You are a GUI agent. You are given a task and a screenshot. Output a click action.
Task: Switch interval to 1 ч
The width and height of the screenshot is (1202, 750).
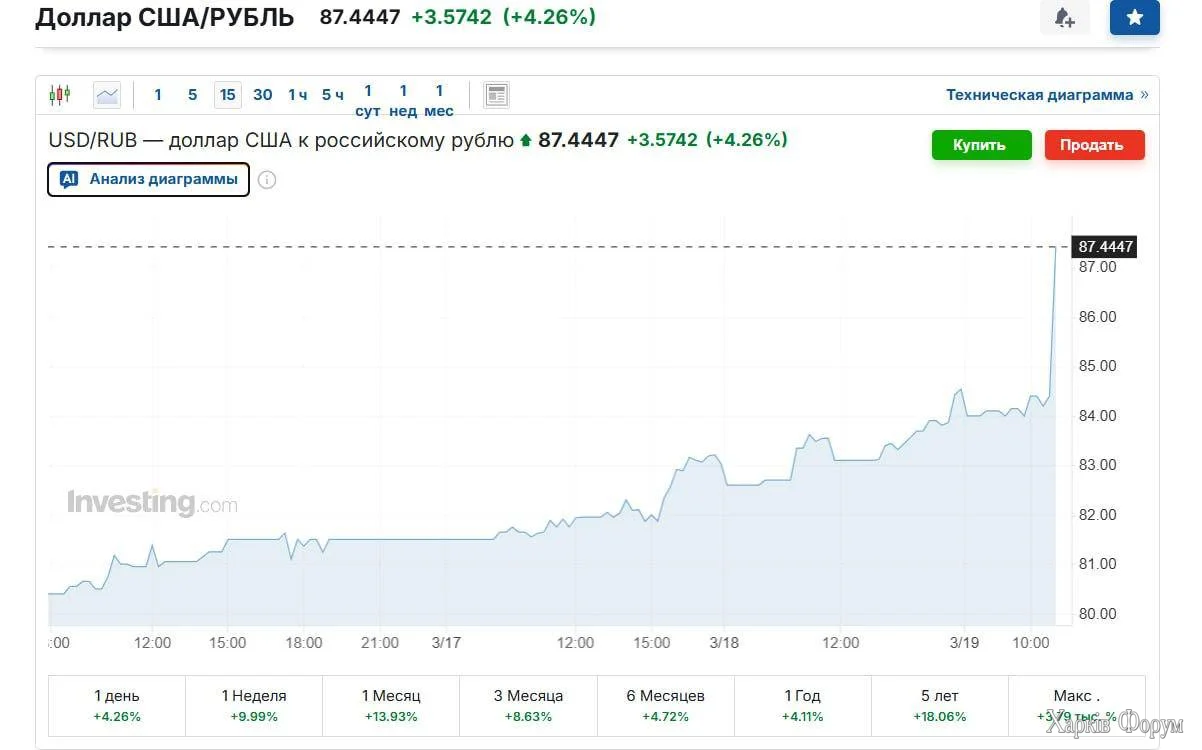tap(297, 95)
